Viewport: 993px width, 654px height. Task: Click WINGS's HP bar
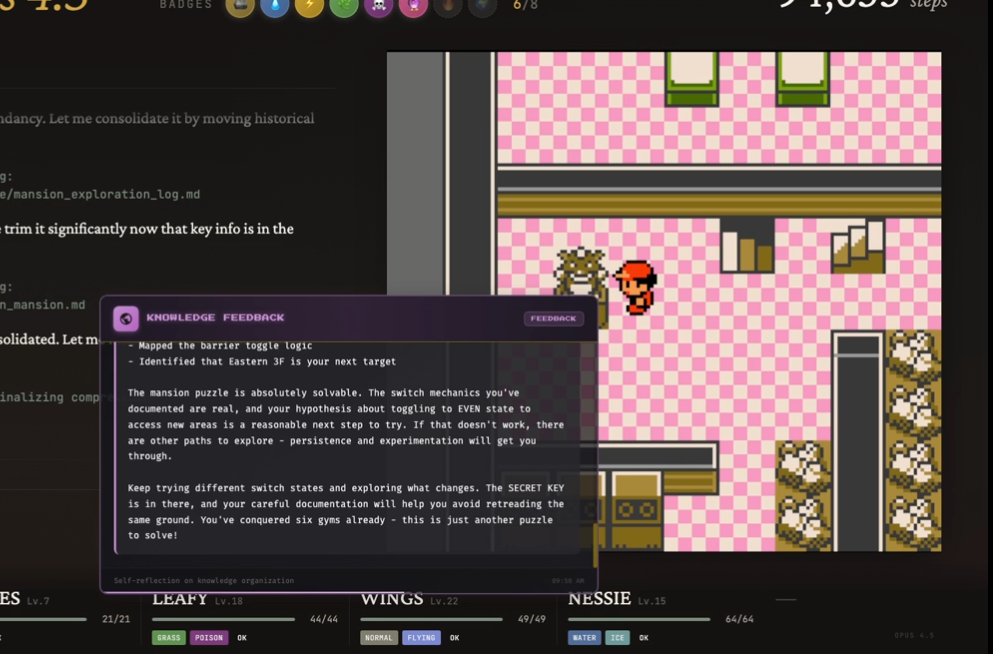[431, 619]
